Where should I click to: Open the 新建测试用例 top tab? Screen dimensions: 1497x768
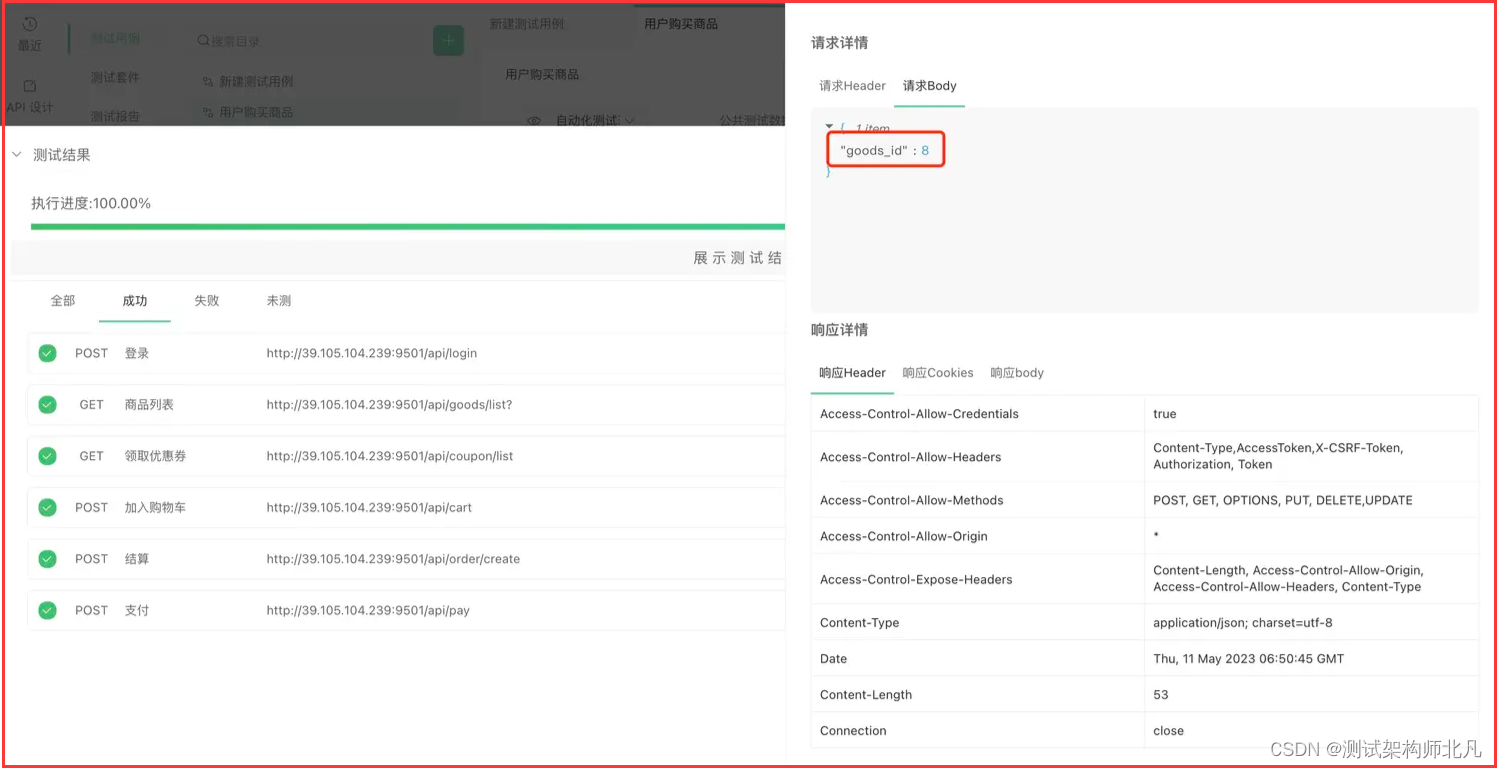(527, 24)
